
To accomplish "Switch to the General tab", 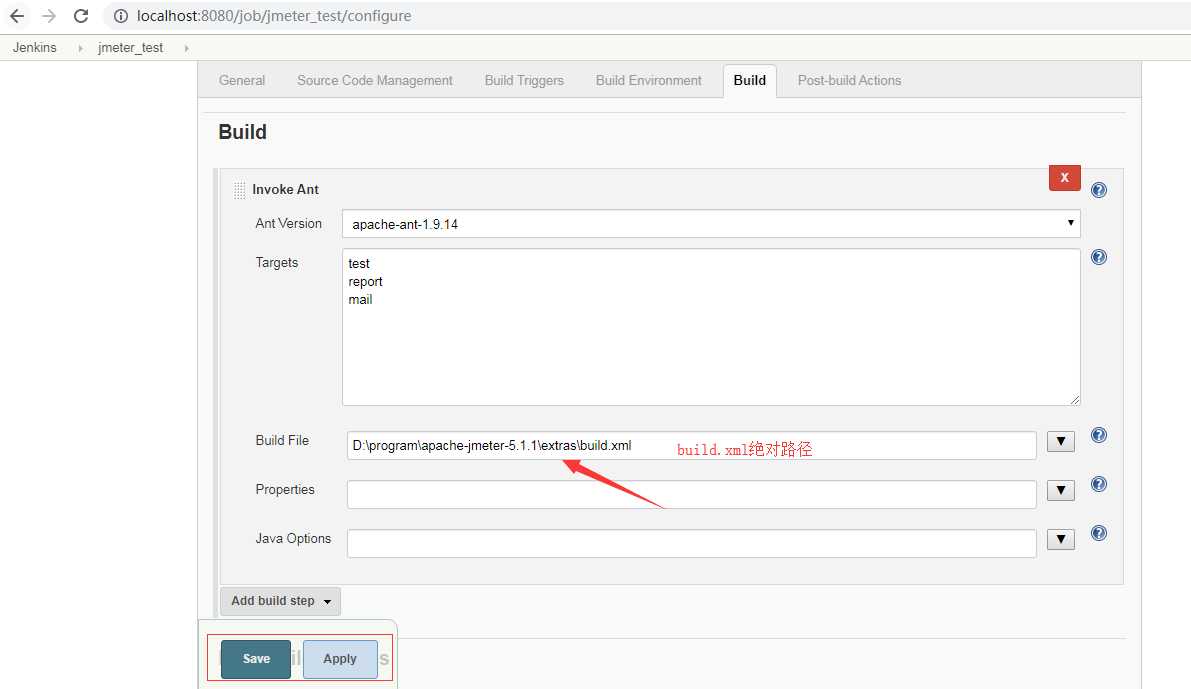I will point(242,81).
